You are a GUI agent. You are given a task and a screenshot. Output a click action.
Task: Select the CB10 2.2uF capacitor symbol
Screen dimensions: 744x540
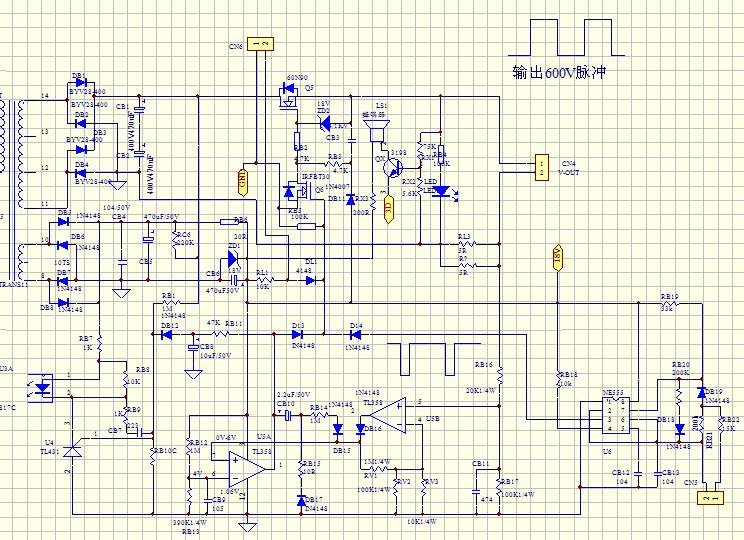click(288, 416)
